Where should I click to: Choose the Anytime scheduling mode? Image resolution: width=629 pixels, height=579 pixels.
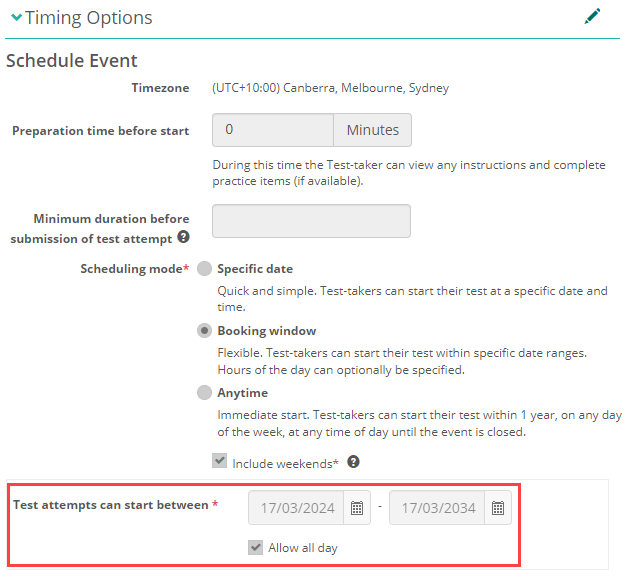tap(205, 393)
